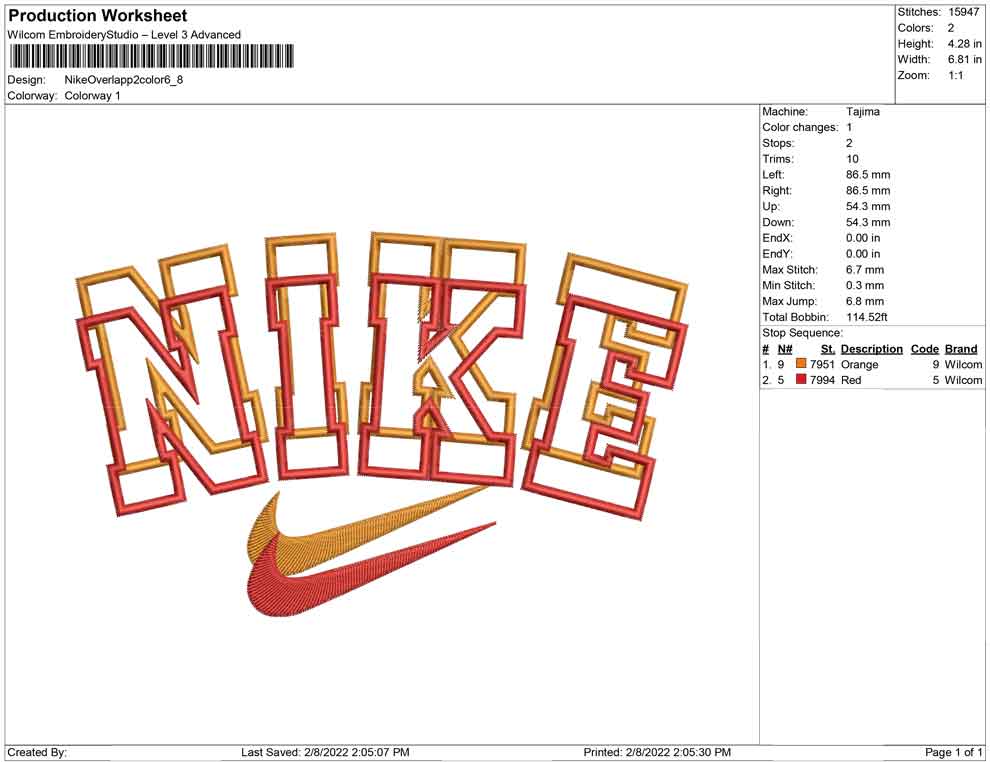Click the Production Worksheet title
990x762 pixels.
[98, 16]
